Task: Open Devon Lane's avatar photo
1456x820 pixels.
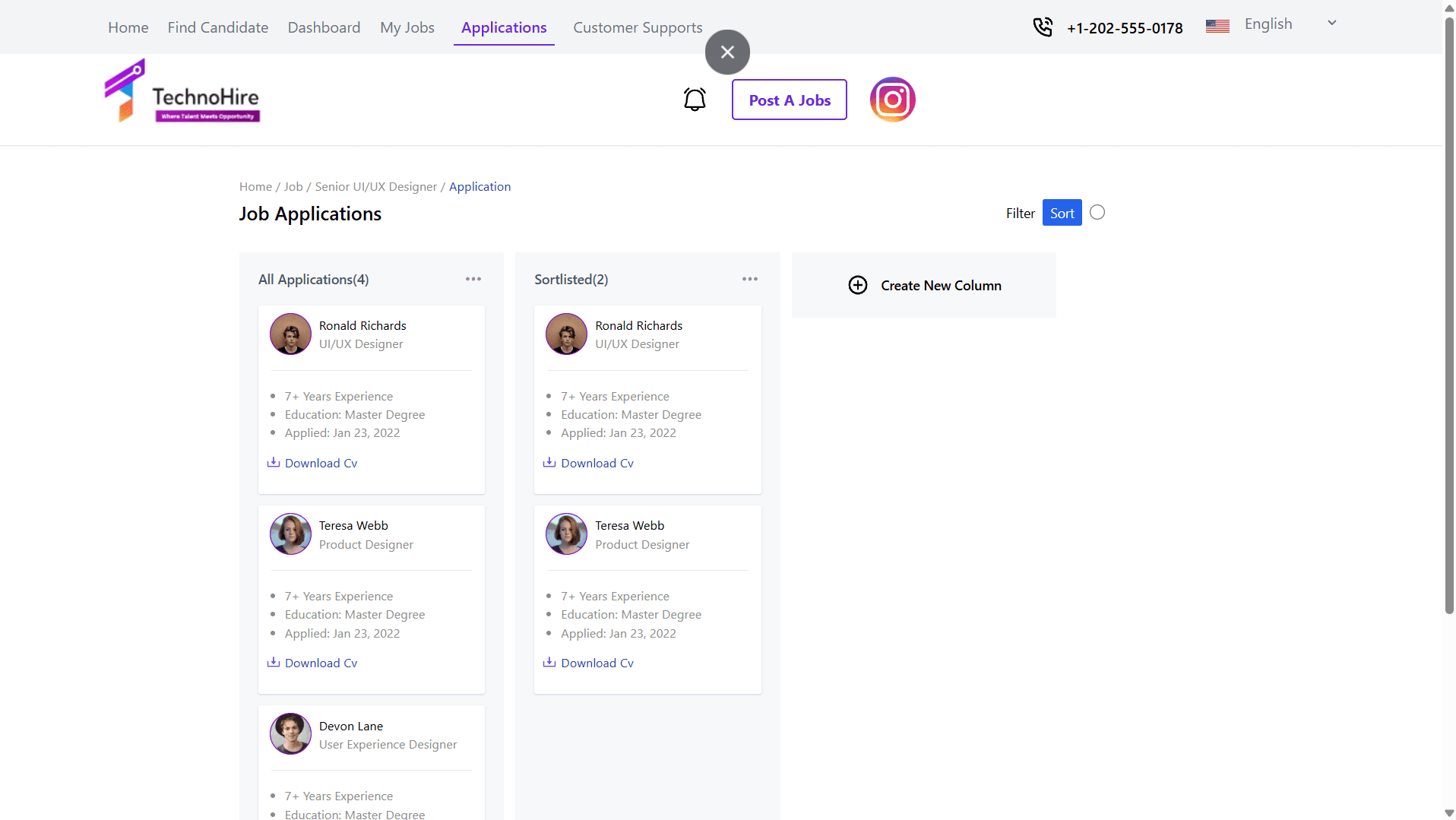Action: [290, 733]
